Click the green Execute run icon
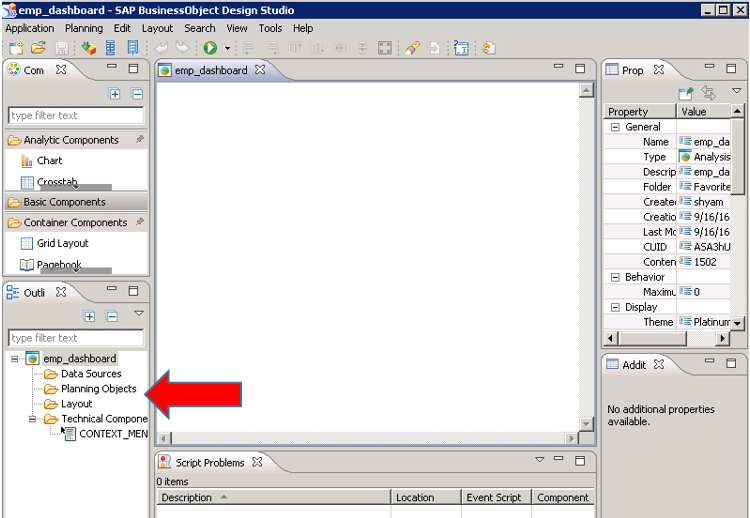Viewport: 750px width, 518px height. 210,48
